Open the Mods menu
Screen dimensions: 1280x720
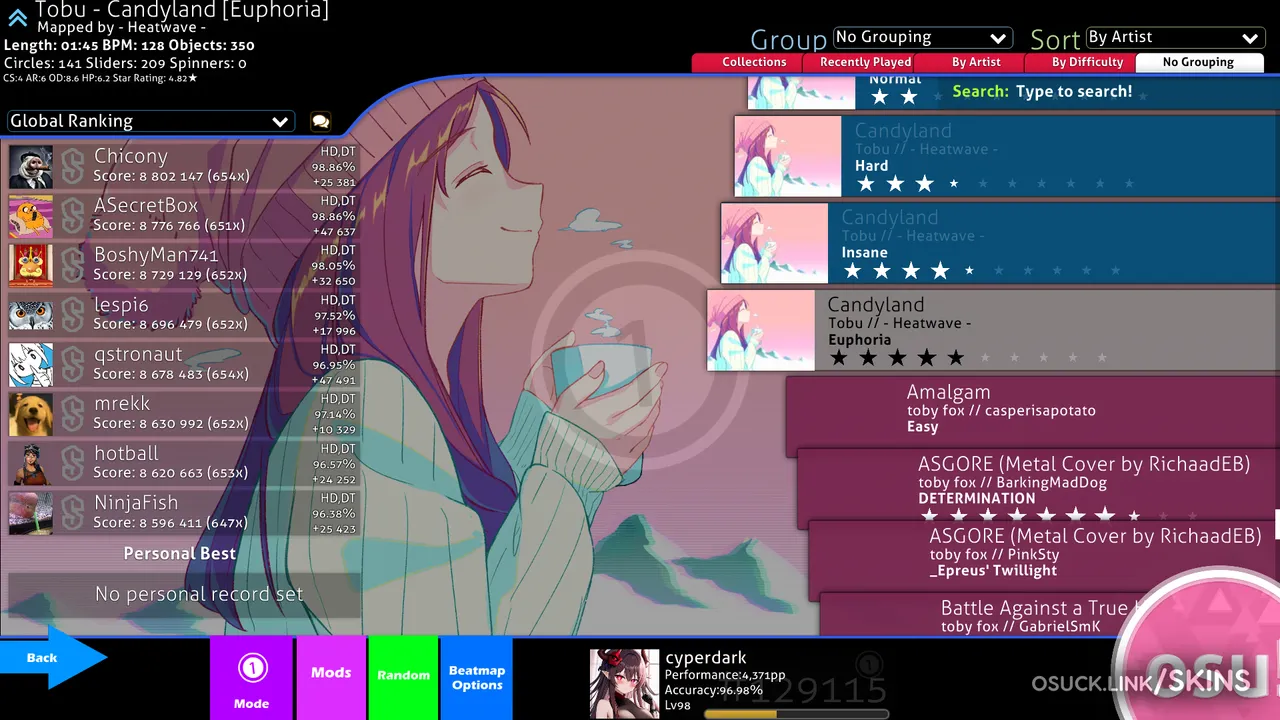pyautogui.click(x=331, y=679)
